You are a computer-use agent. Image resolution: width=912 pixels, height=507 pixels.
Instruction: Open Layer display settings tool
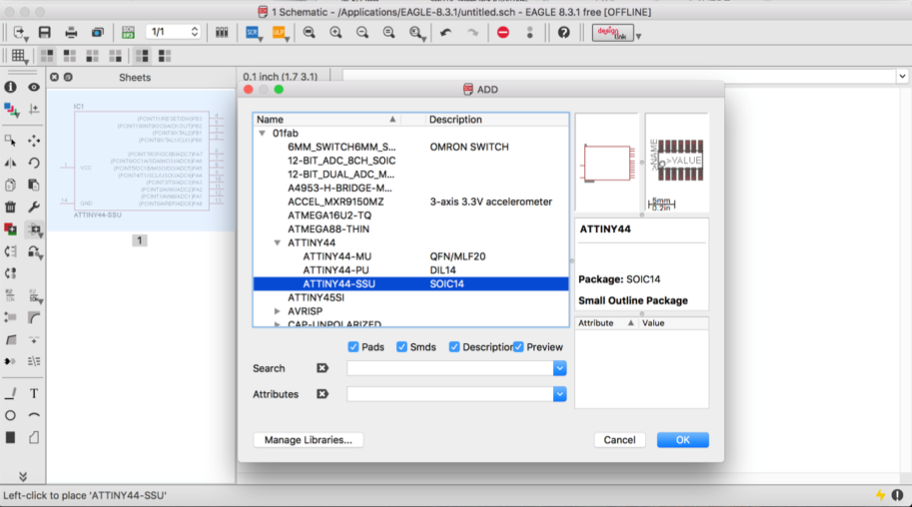[10, 109]
